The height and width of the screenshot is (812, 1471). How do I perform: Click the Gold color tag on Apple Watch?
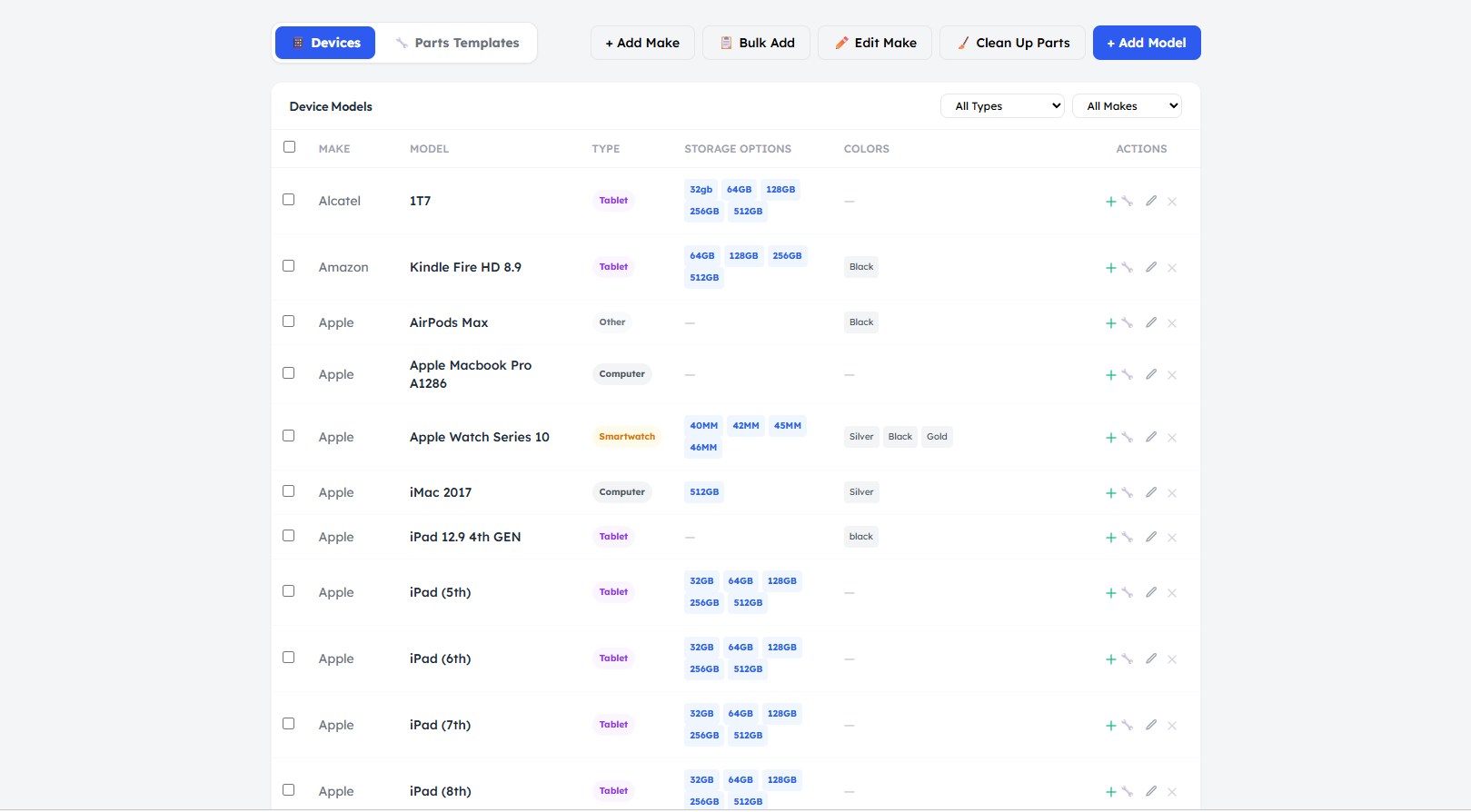click(937, 437)
